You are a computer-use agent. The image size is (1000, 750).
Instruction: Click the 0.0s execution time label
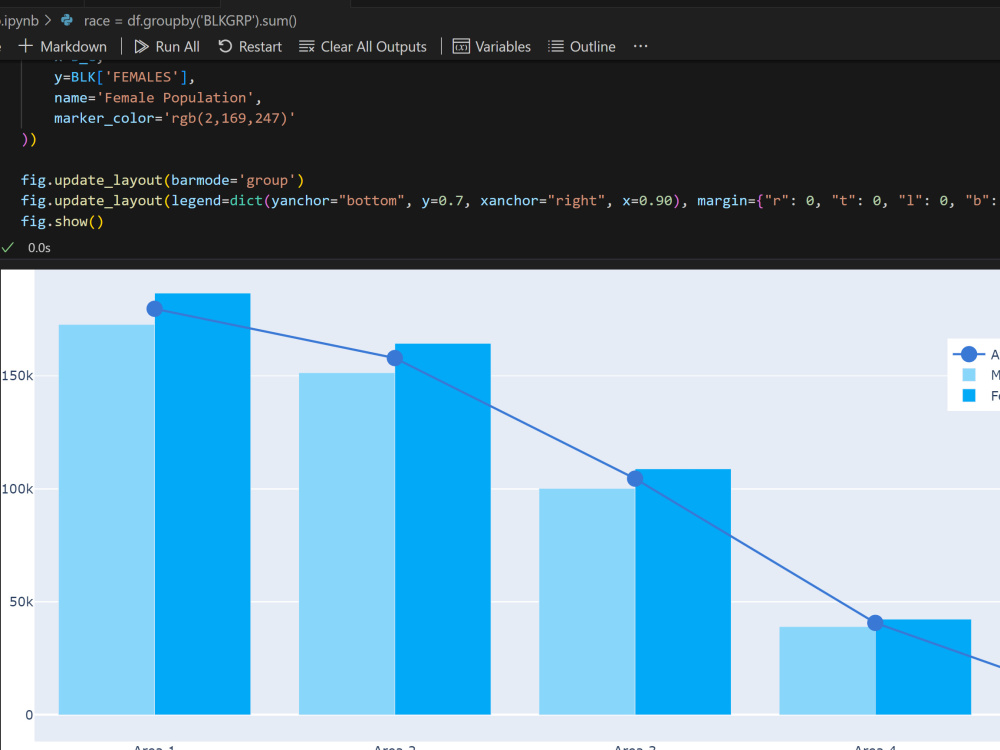39,247
